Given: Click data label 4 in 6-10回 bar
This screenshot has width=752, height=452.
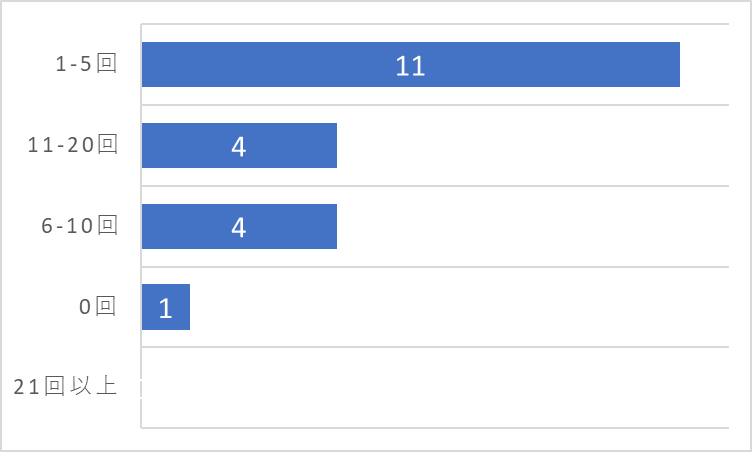Looking at the screenshot, I should (239, 227).
